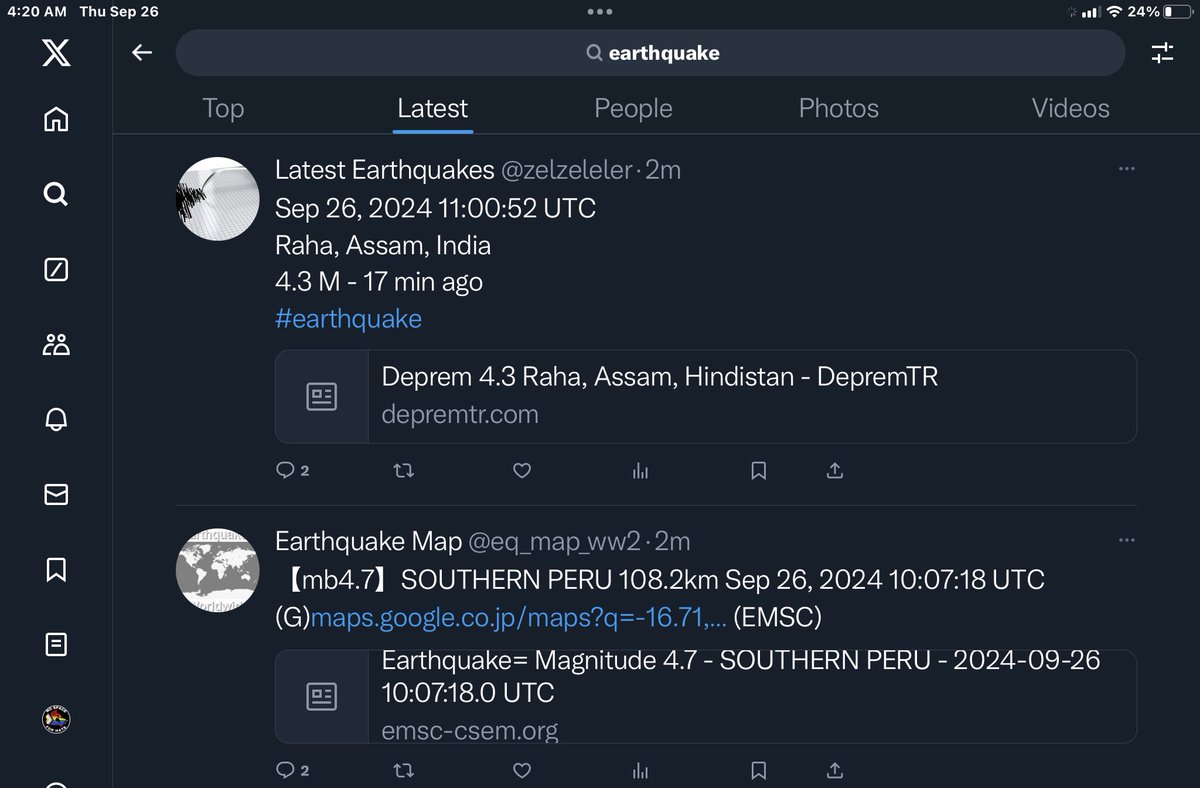Go to Home feed icon
This screenshot has height=788, width=1200.
[x=56, y=120]
